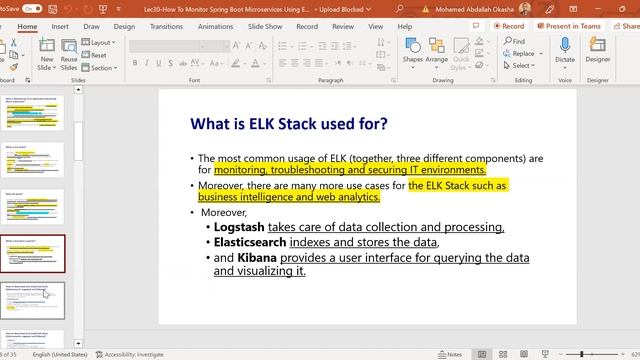Toggle Bold formatting

point(135,63)
